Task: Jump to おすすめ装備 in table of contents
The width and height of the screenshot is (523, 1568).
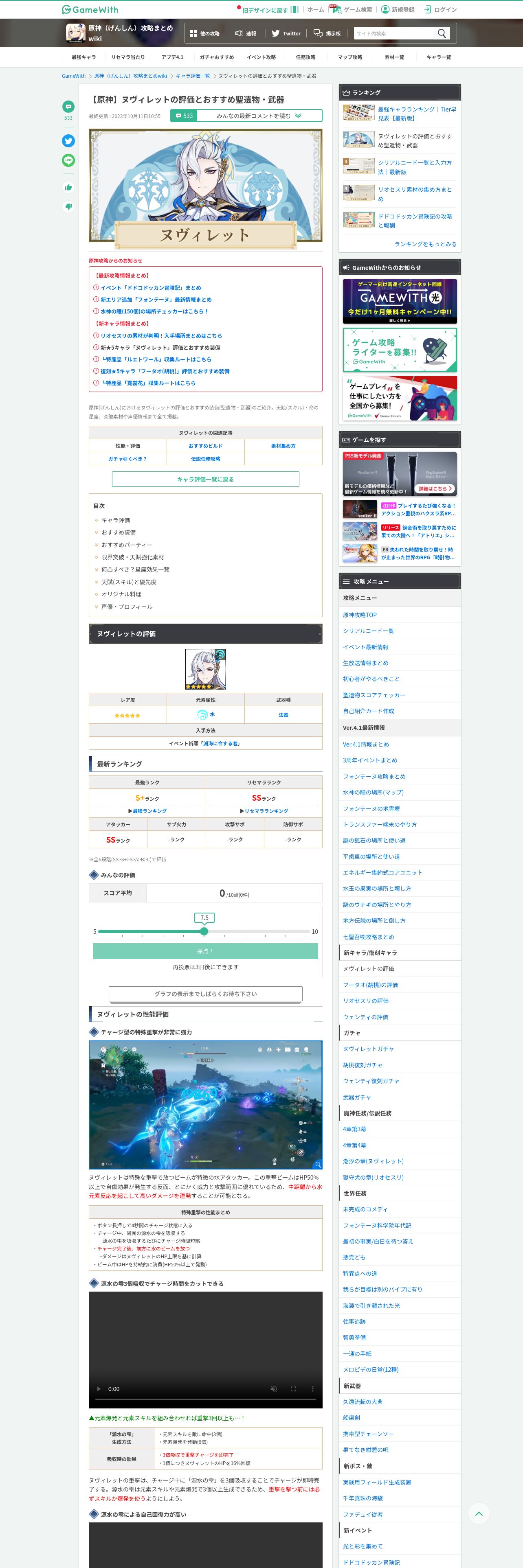Action: tap(118, 532)
